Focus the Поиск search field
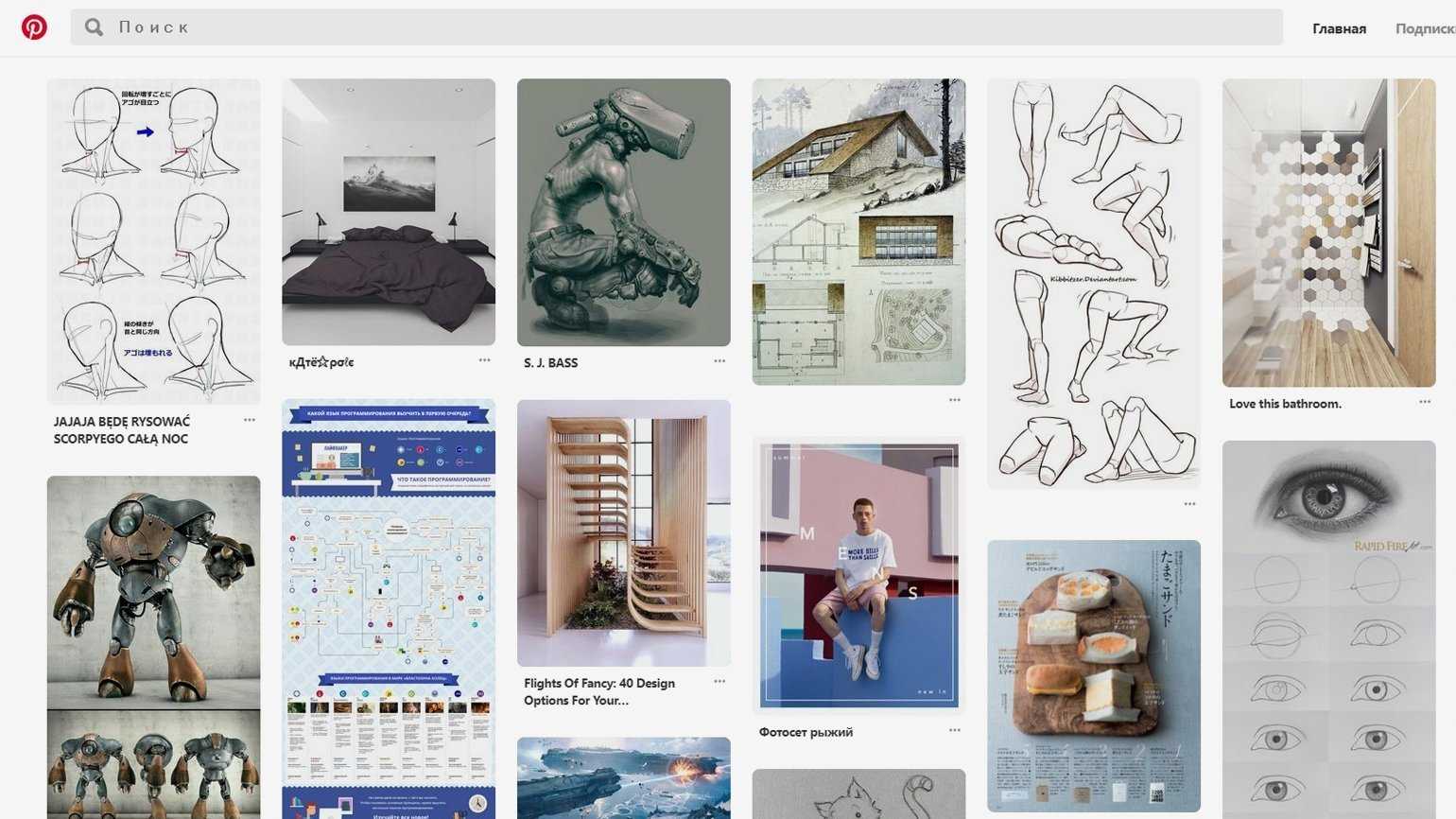Image resolution: width=1456 pixels, height=819 pixels. coord(676,27)
